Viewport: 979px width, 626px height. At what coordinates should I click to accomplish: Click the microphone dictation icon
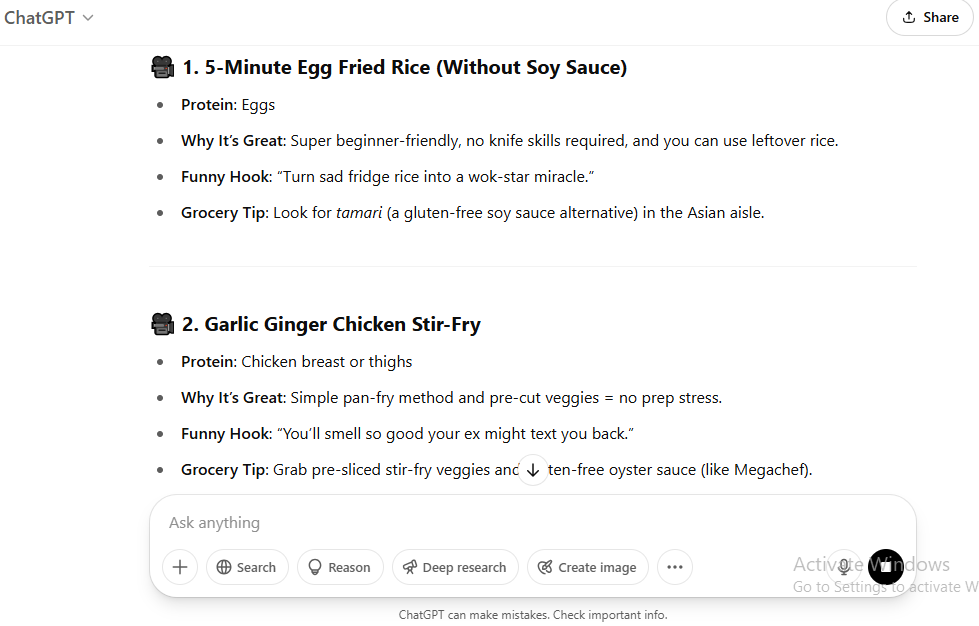843,567
